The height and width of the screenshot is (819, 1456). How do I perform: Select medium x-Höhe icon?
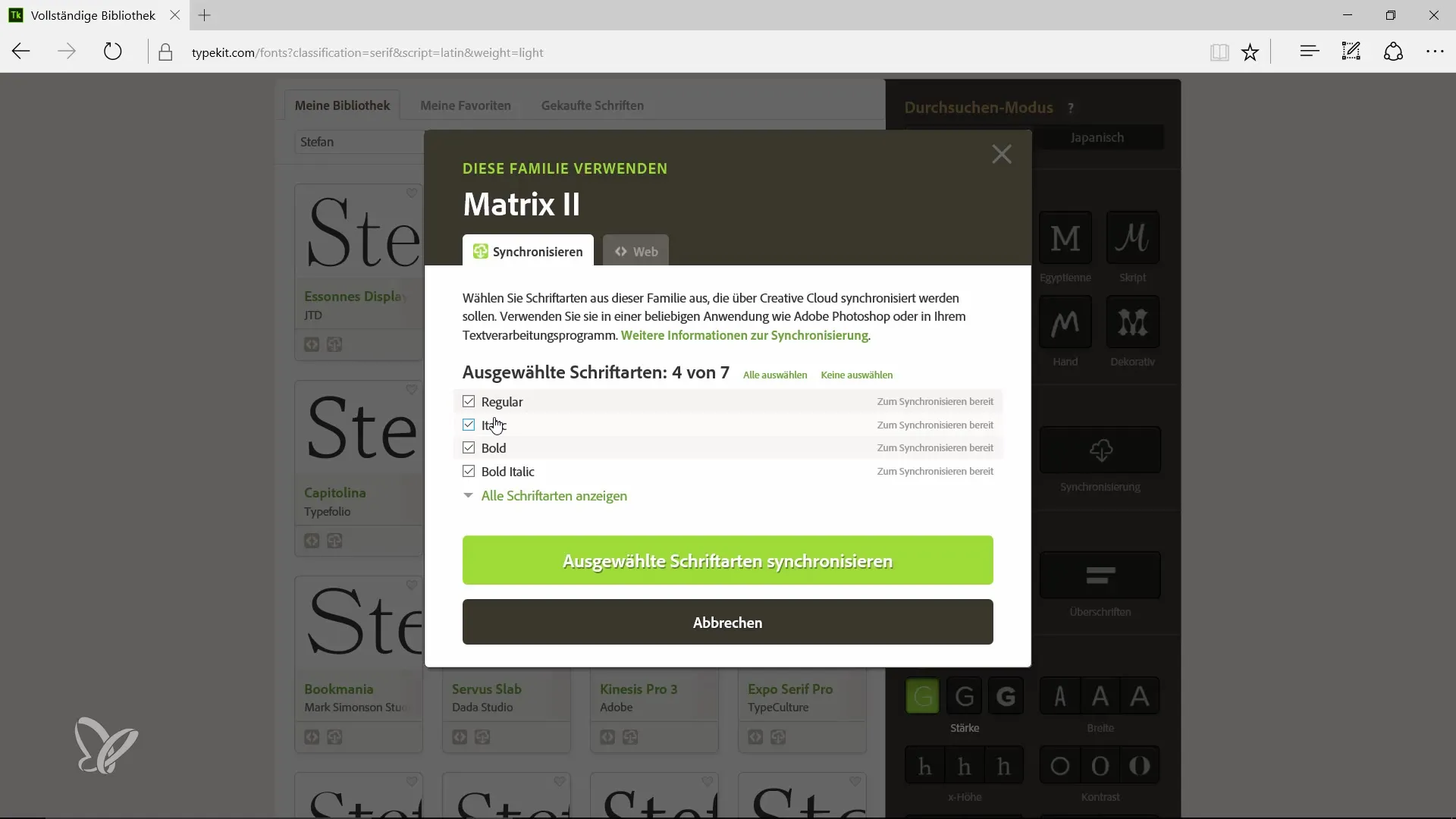pos(964,766)
